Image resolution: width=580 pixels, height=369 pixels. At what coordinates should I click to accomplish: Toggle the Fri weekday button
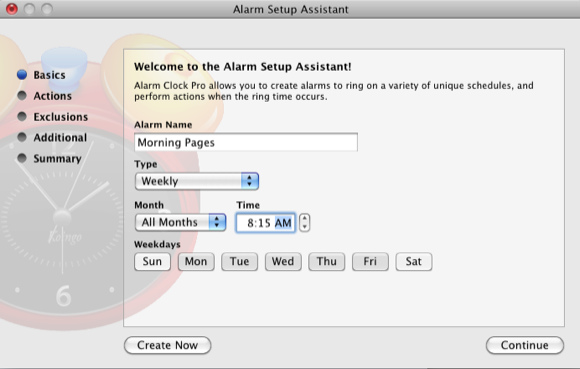coord(370,261)
